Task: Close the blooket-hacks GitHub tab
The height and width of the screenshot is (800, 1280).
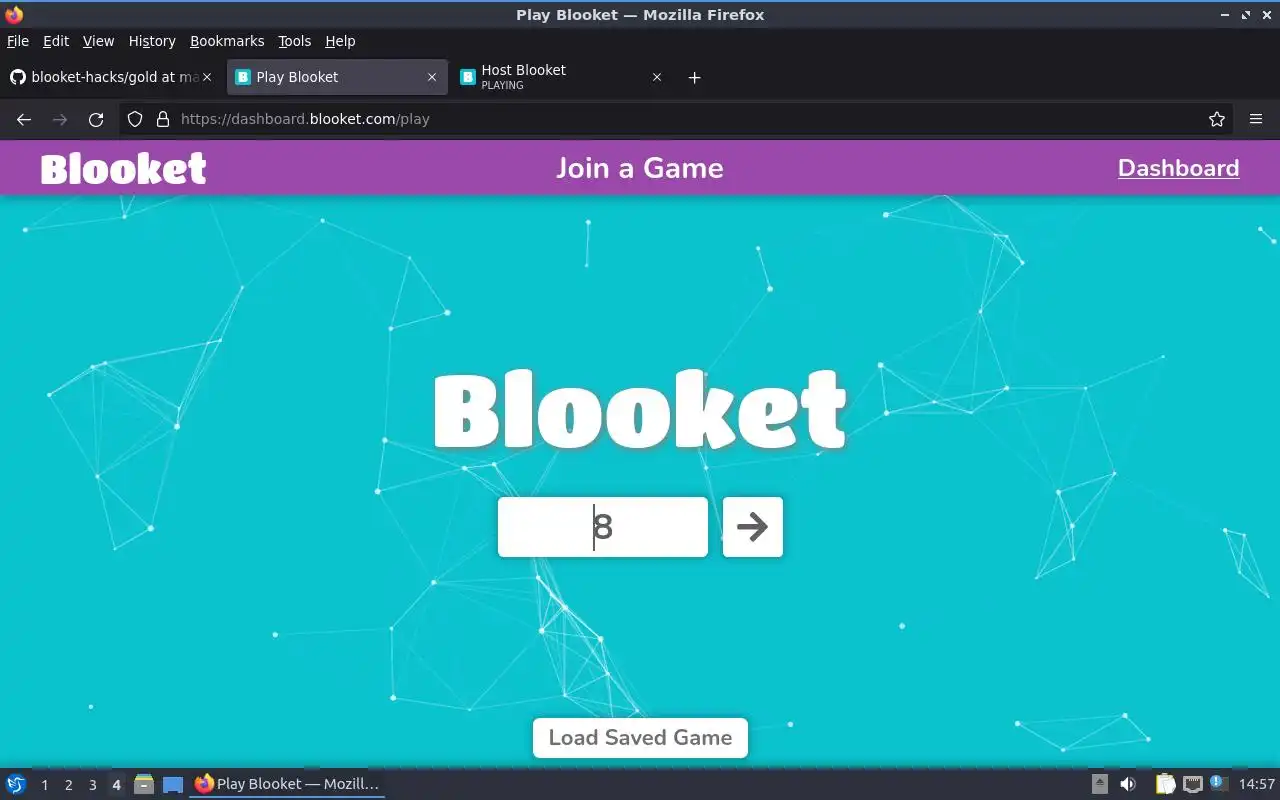Action: point(207,77)
